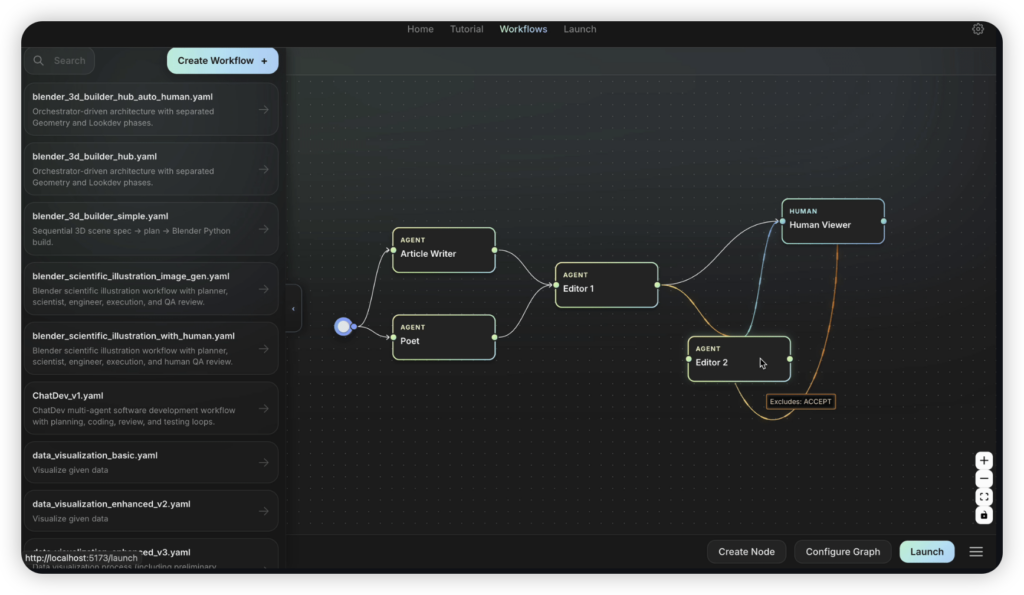Click the zoom out minus icon

pos(984,479)
